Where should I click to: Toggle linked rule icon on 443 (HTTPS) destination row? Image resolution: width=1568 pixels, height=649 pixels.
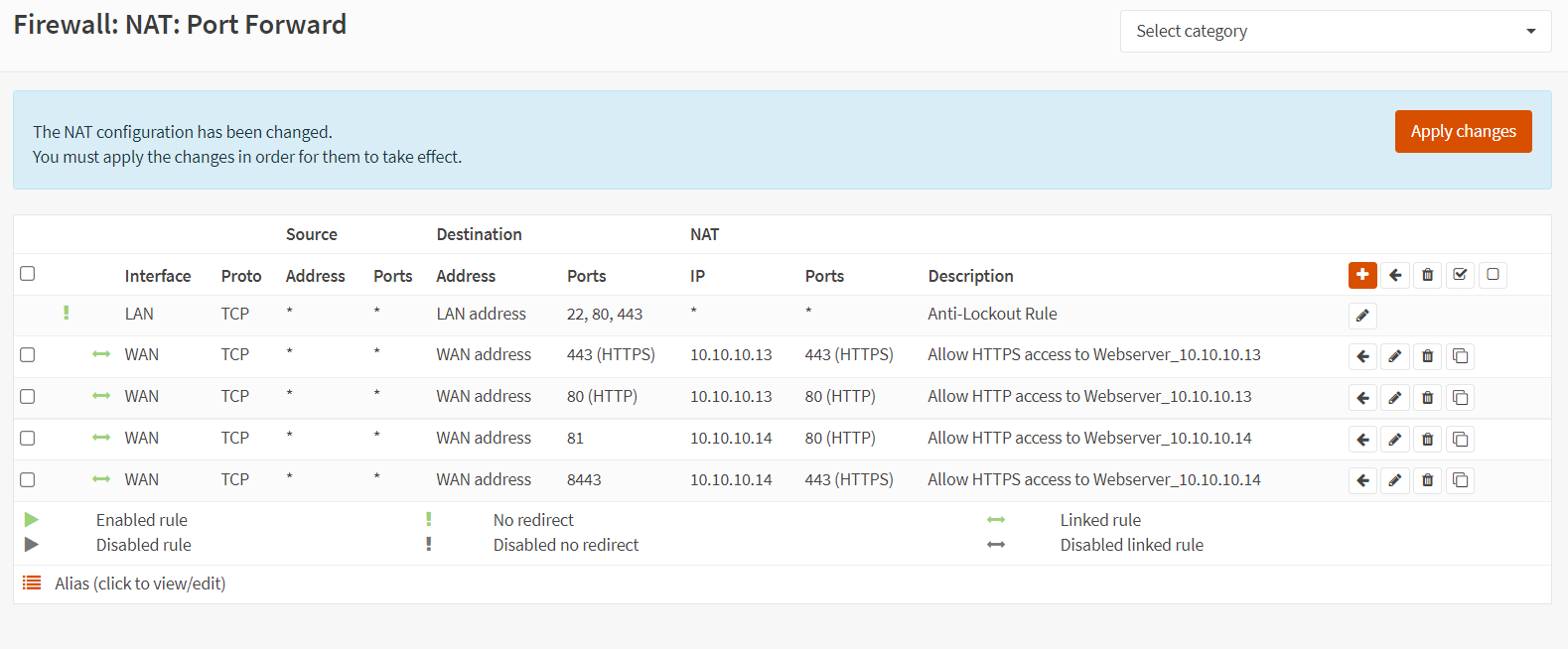pos(101,354)
